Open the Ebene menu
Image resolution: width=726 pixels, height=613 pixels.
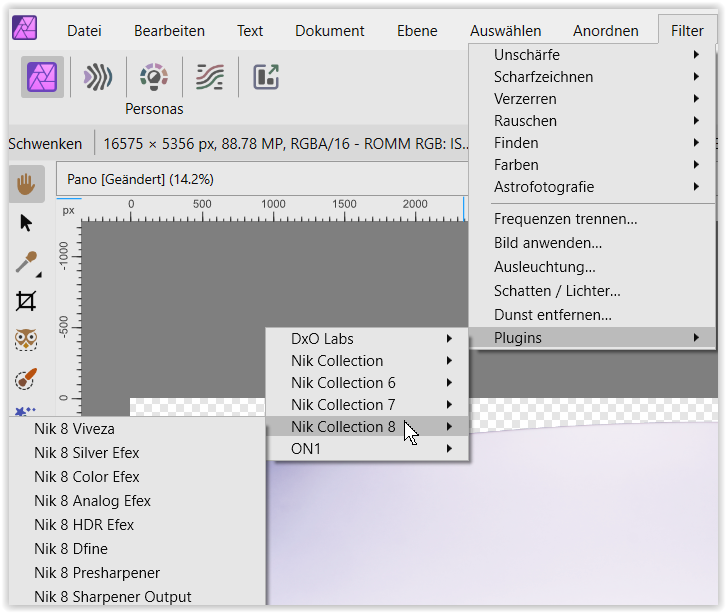tap(416, 31)
